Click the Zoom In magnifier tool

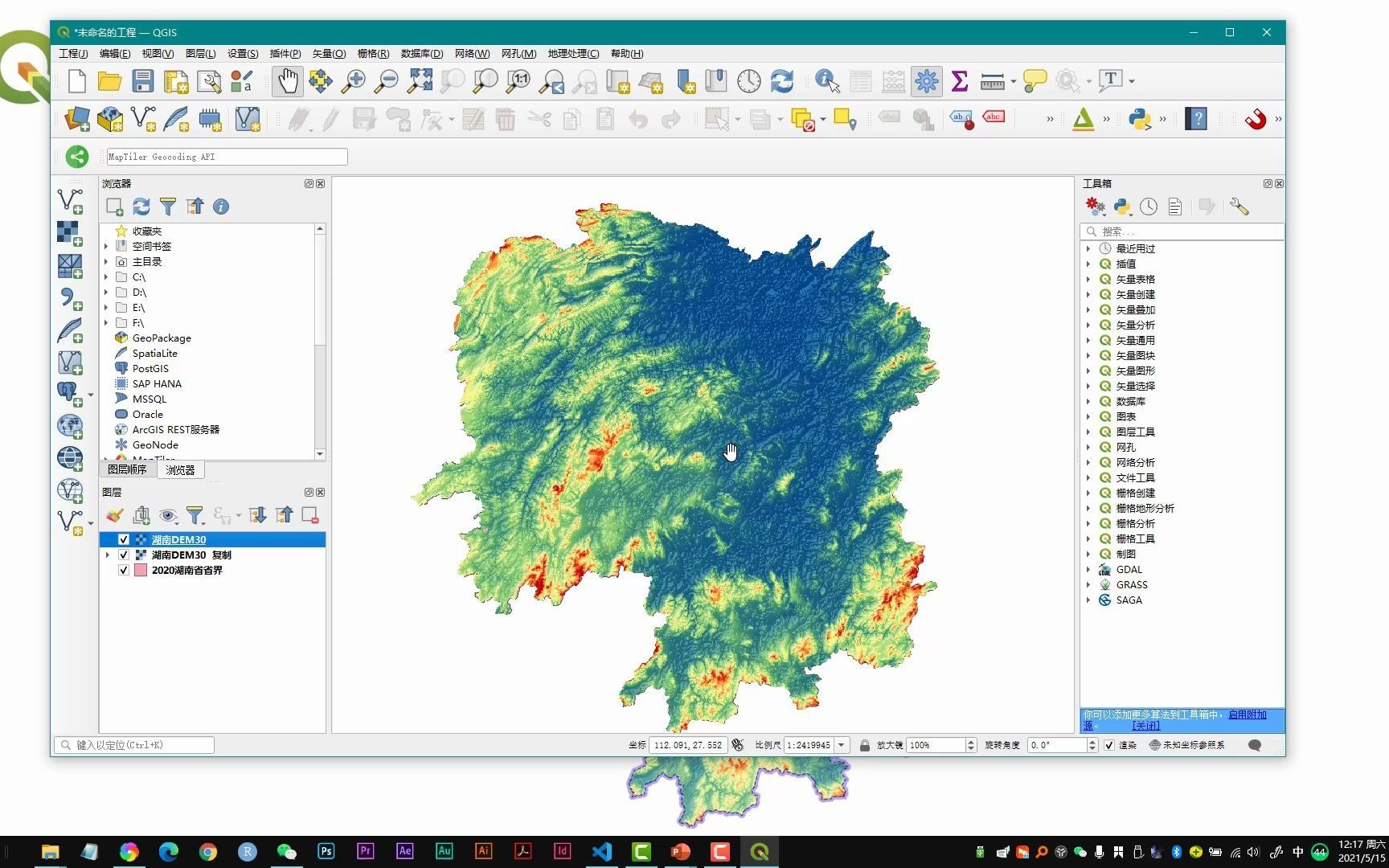(x=353, y=80)
